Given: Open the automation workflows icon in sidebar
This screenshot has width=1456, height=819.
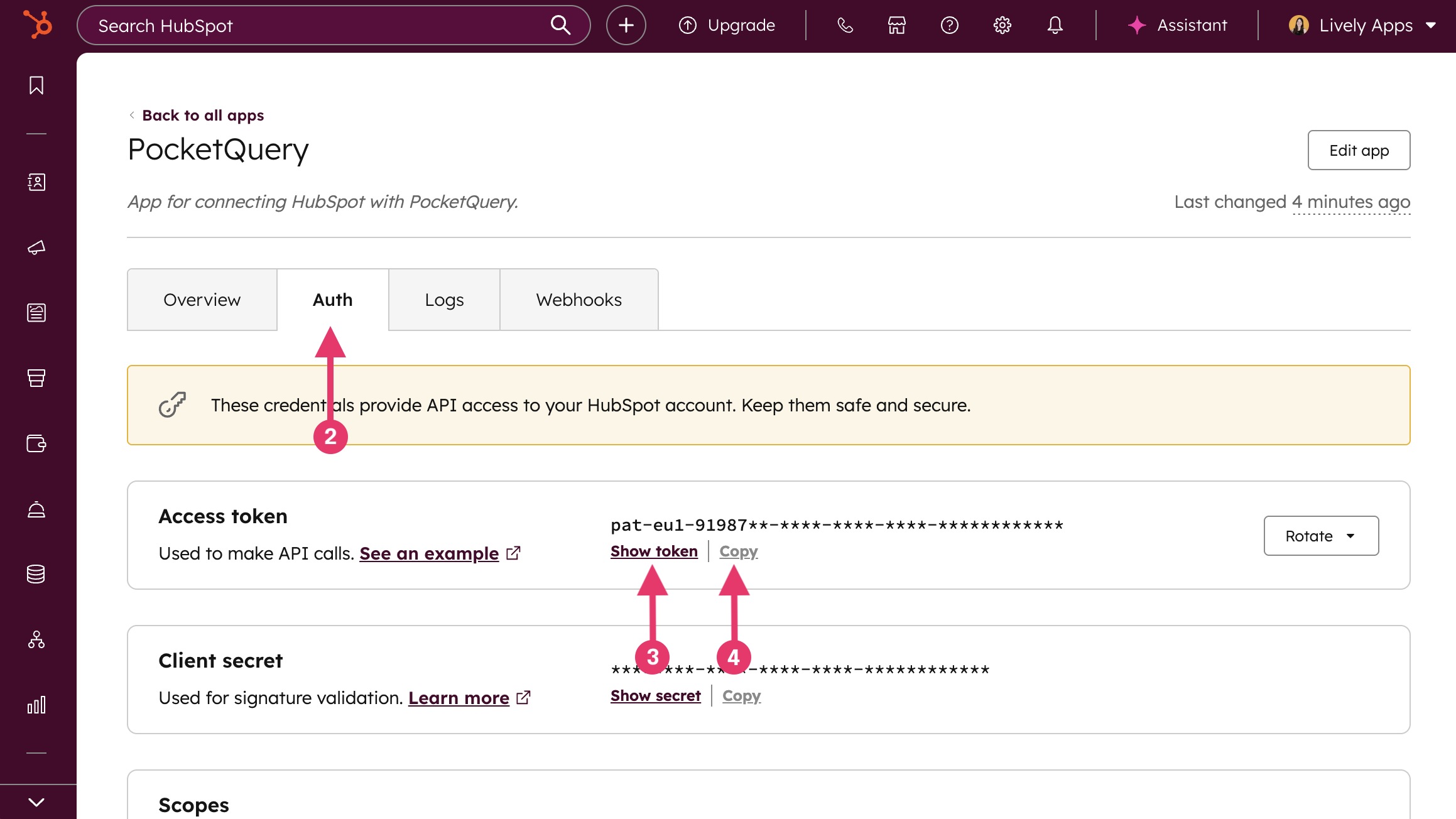Looking at the screenshot, I should (x=36, y=640).
